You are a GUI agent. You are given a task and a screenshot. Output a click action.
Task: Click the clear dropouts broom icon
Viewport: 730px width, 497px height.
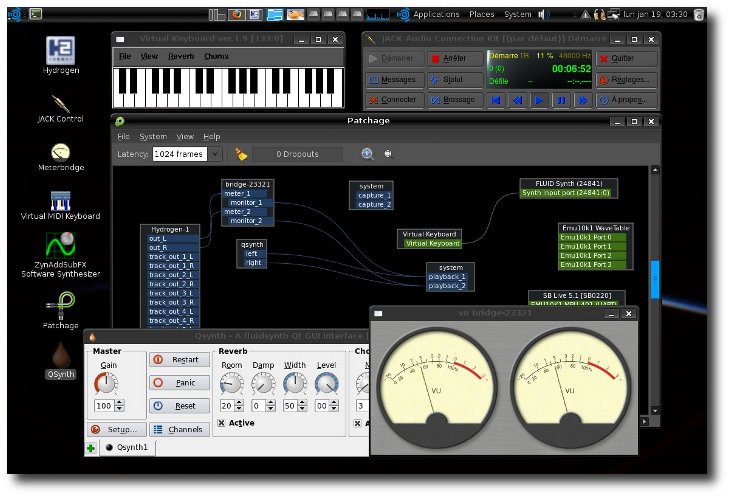(x=241, y=154)
